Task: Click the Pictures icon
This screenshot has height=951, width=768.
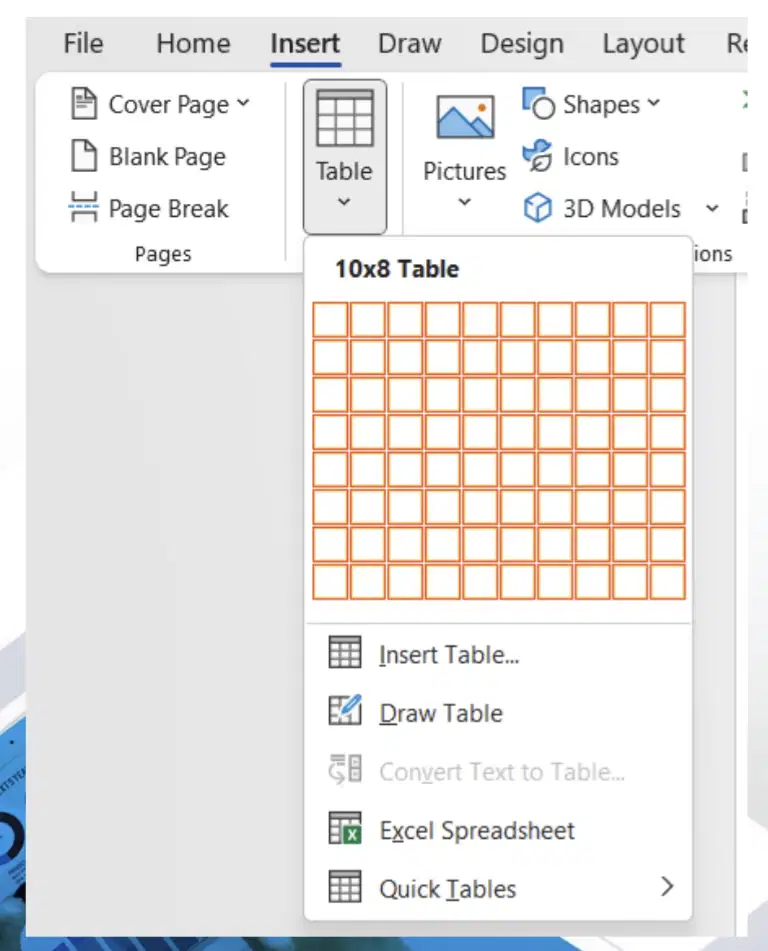Action: (465, 117)
